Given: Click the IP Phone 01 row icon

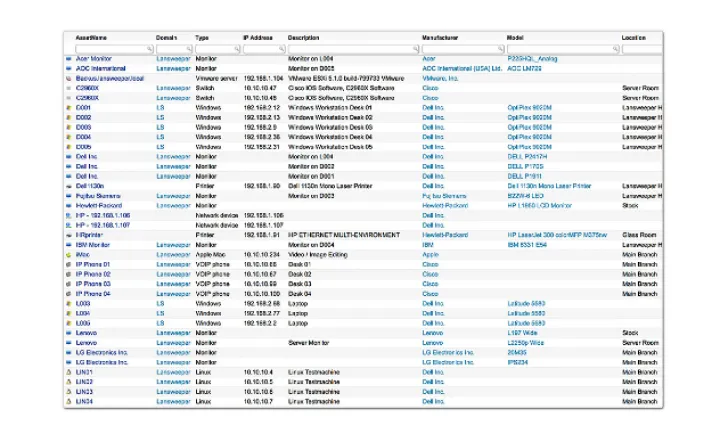Looking at the screenshot, I should point(67,264).
